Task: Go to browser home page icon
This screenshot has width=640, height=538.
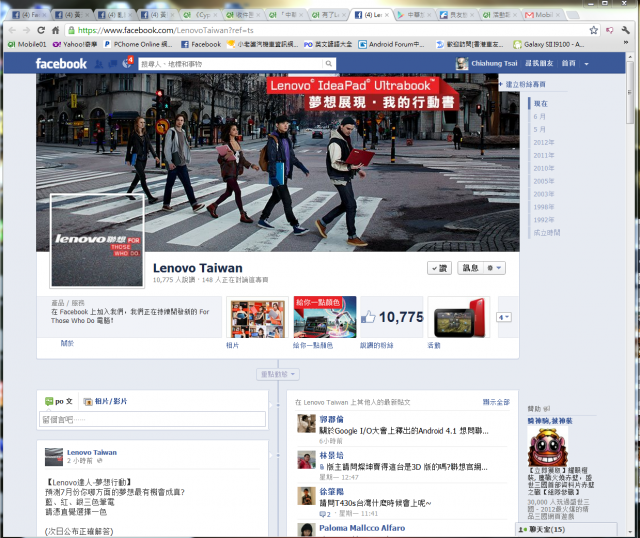Action: tap(56, 30)
